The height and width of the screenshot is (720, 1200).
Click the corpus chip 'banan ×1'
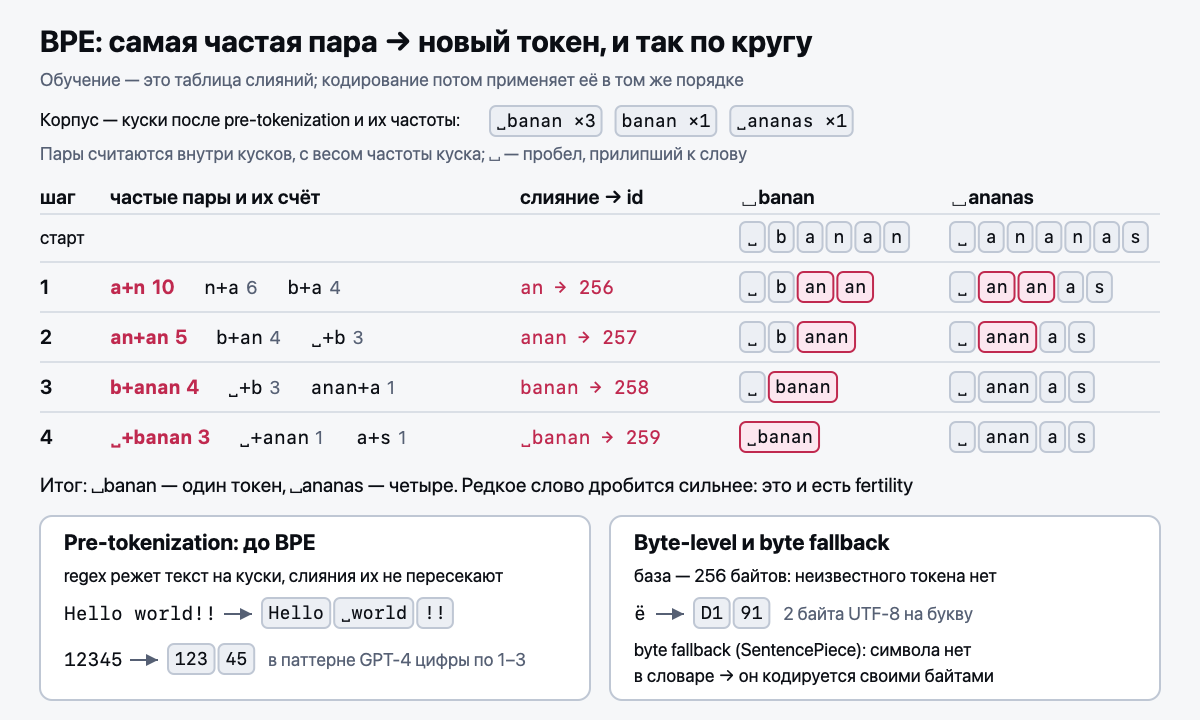pos(666,122)
